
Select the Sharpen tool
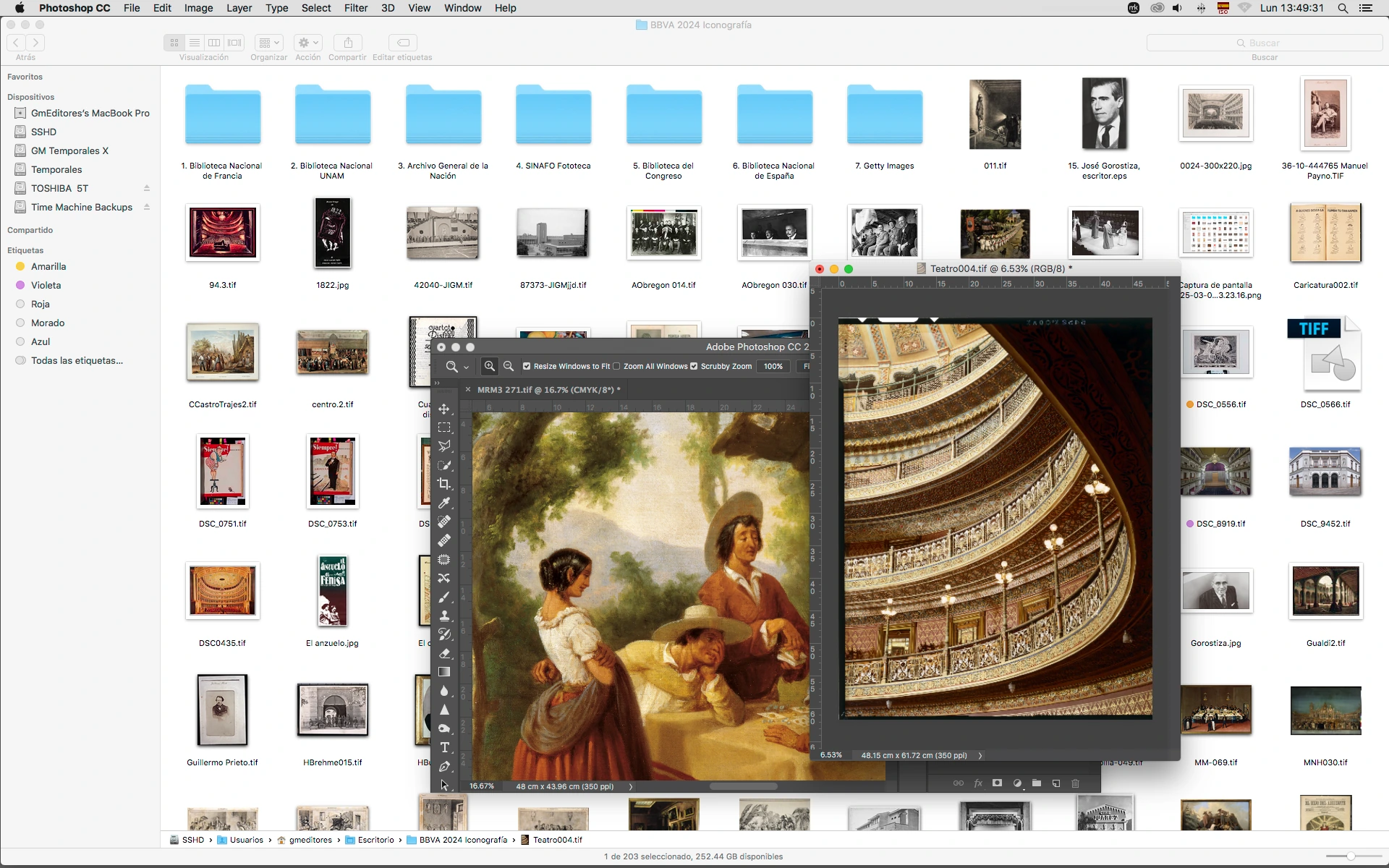click(444, 710)
